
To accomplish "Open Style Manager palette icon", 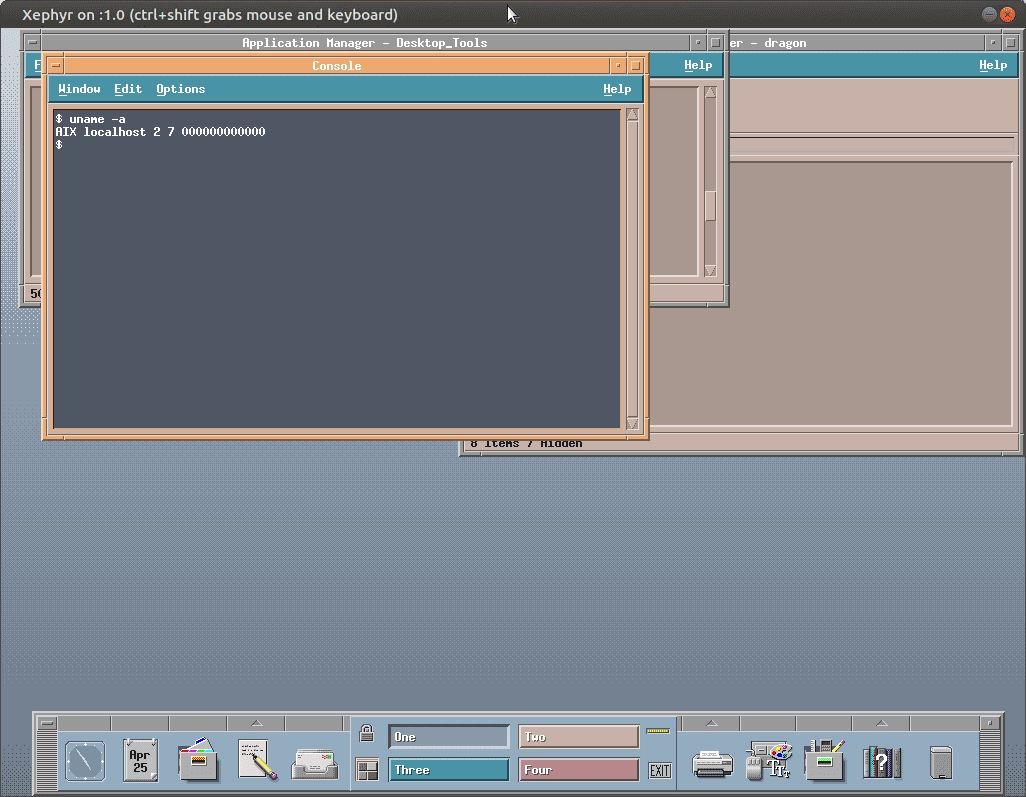I will [769, 760].
